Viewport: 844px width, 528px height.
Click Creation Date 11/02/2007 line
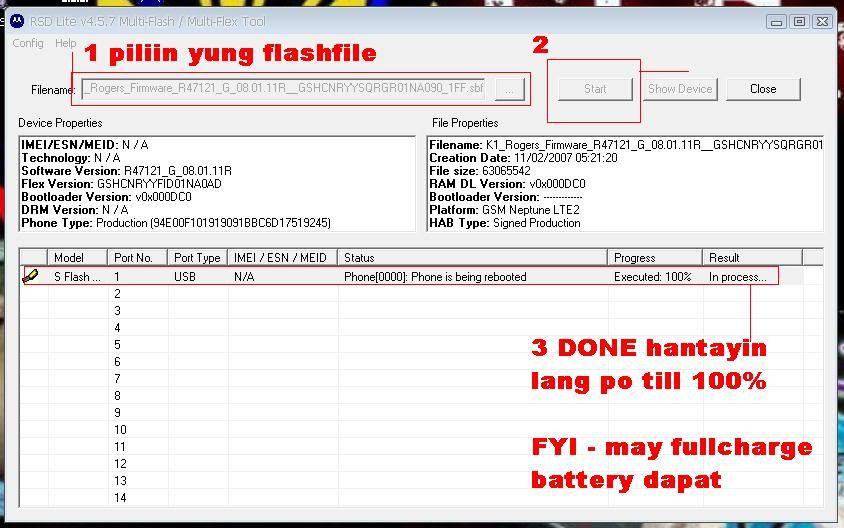click(x=523, y=158)
